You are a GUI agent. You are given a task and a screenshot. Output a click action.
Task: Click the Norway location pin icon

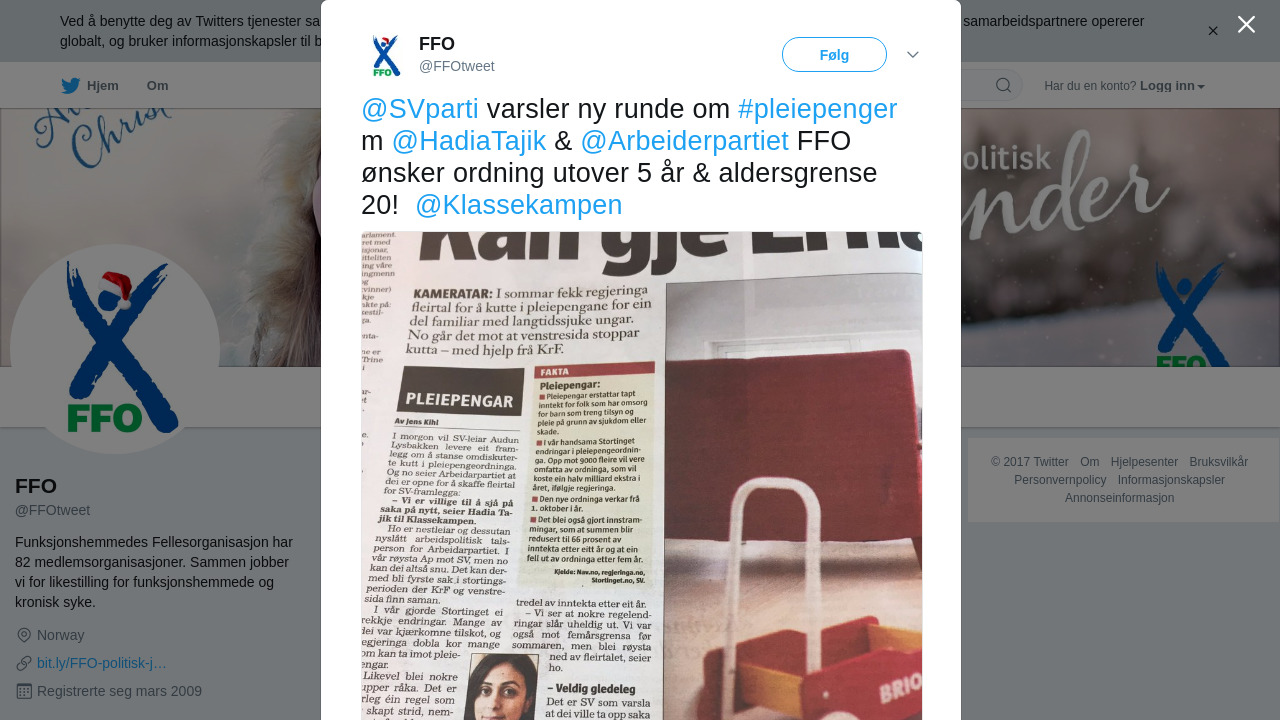click(24, 635)
